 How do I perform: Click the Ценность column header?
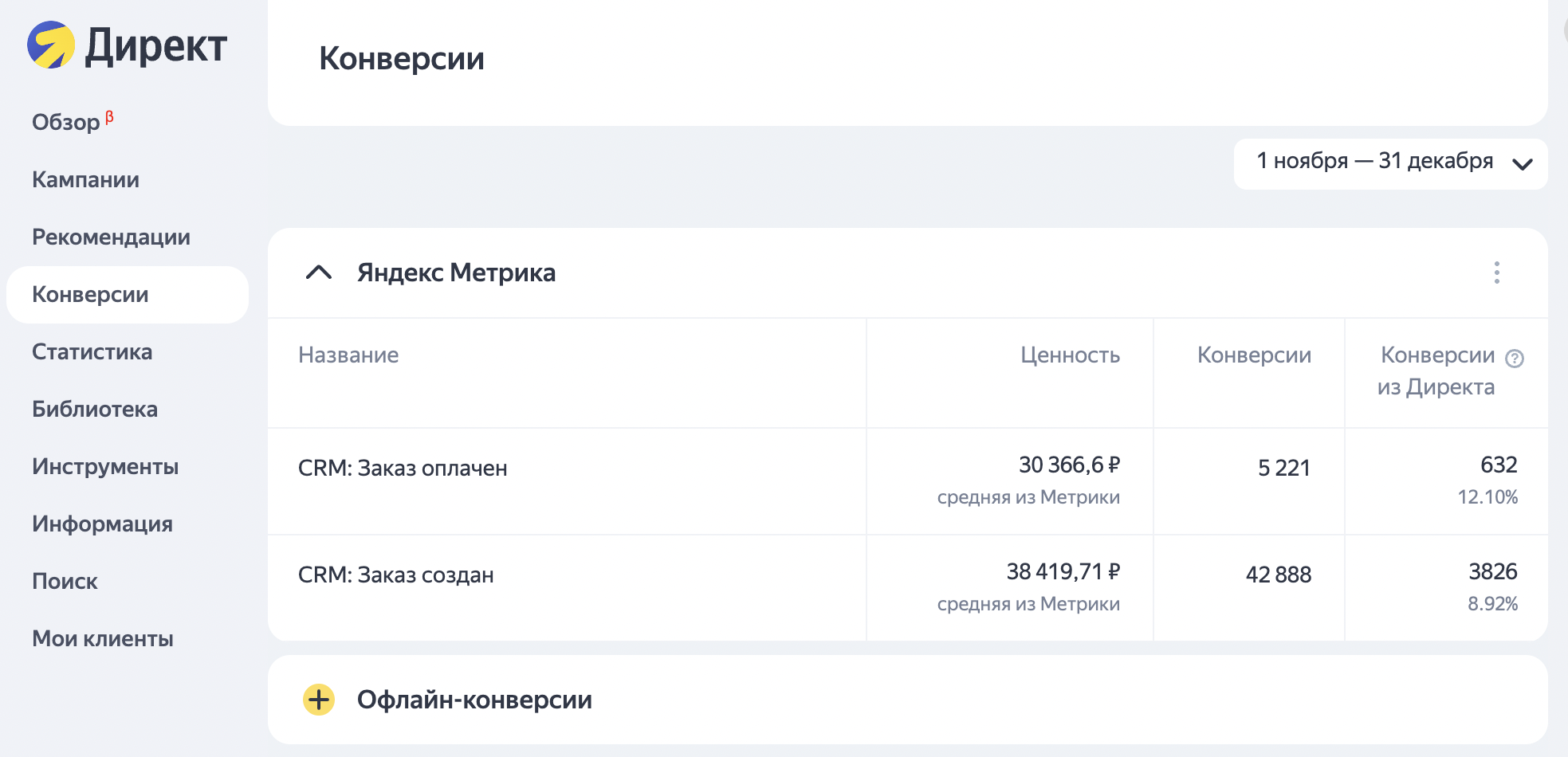coord(1070,355)
